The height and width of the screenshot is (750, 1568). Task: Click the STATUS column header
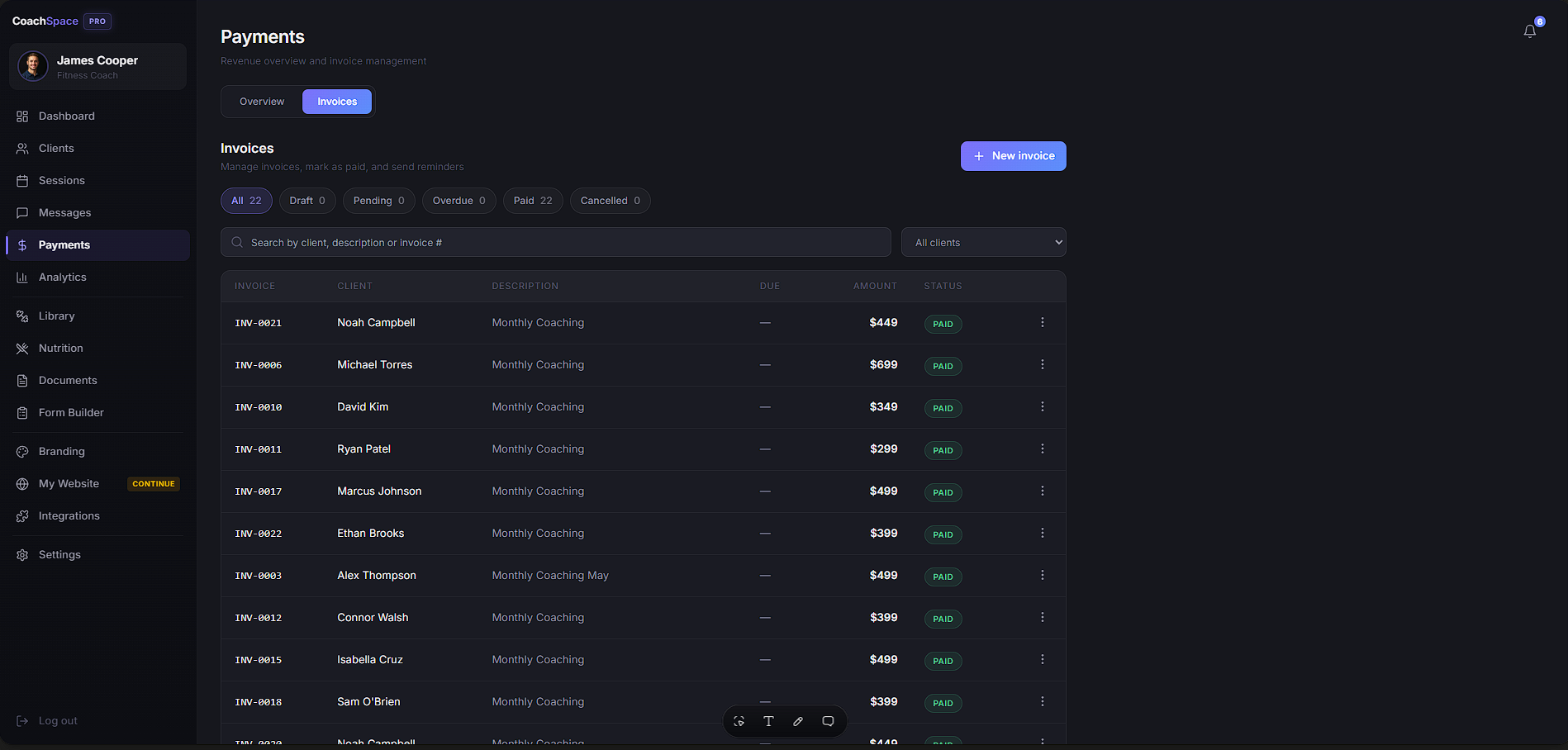click(x=943, y=286)
